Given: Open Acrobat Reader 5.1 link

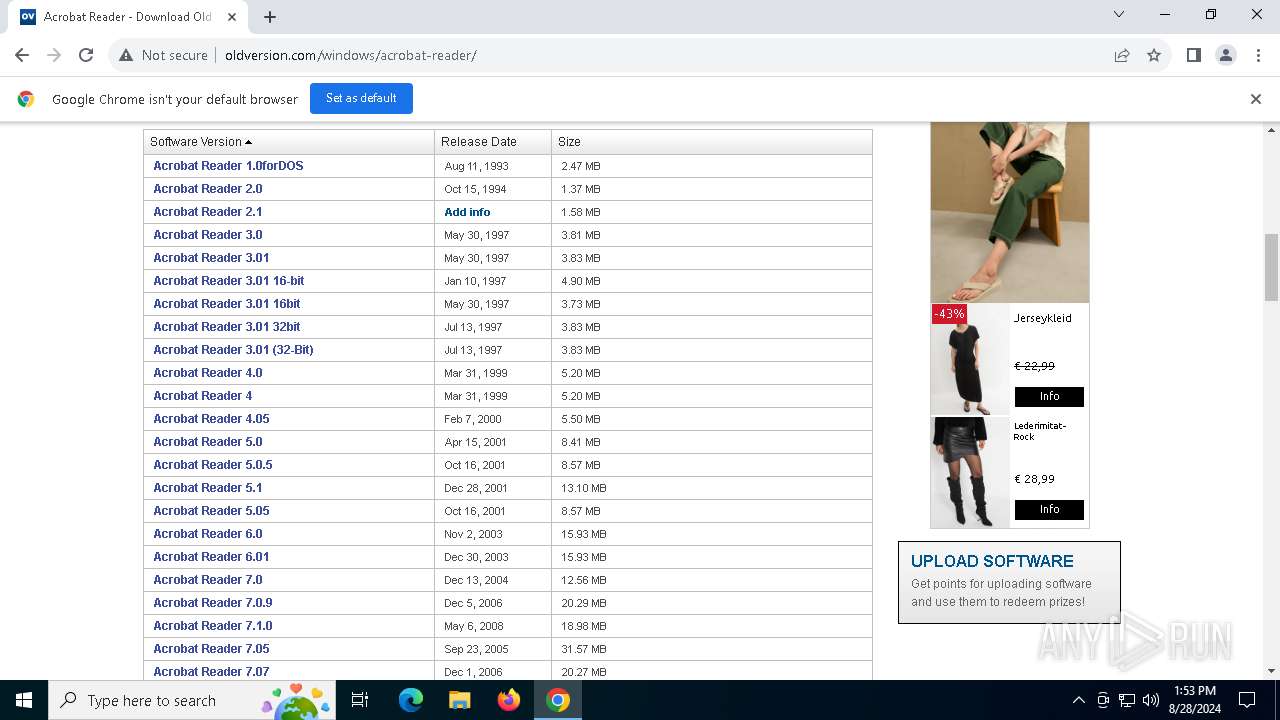Looking at the screenshot, I should click(x=208, y=488).
